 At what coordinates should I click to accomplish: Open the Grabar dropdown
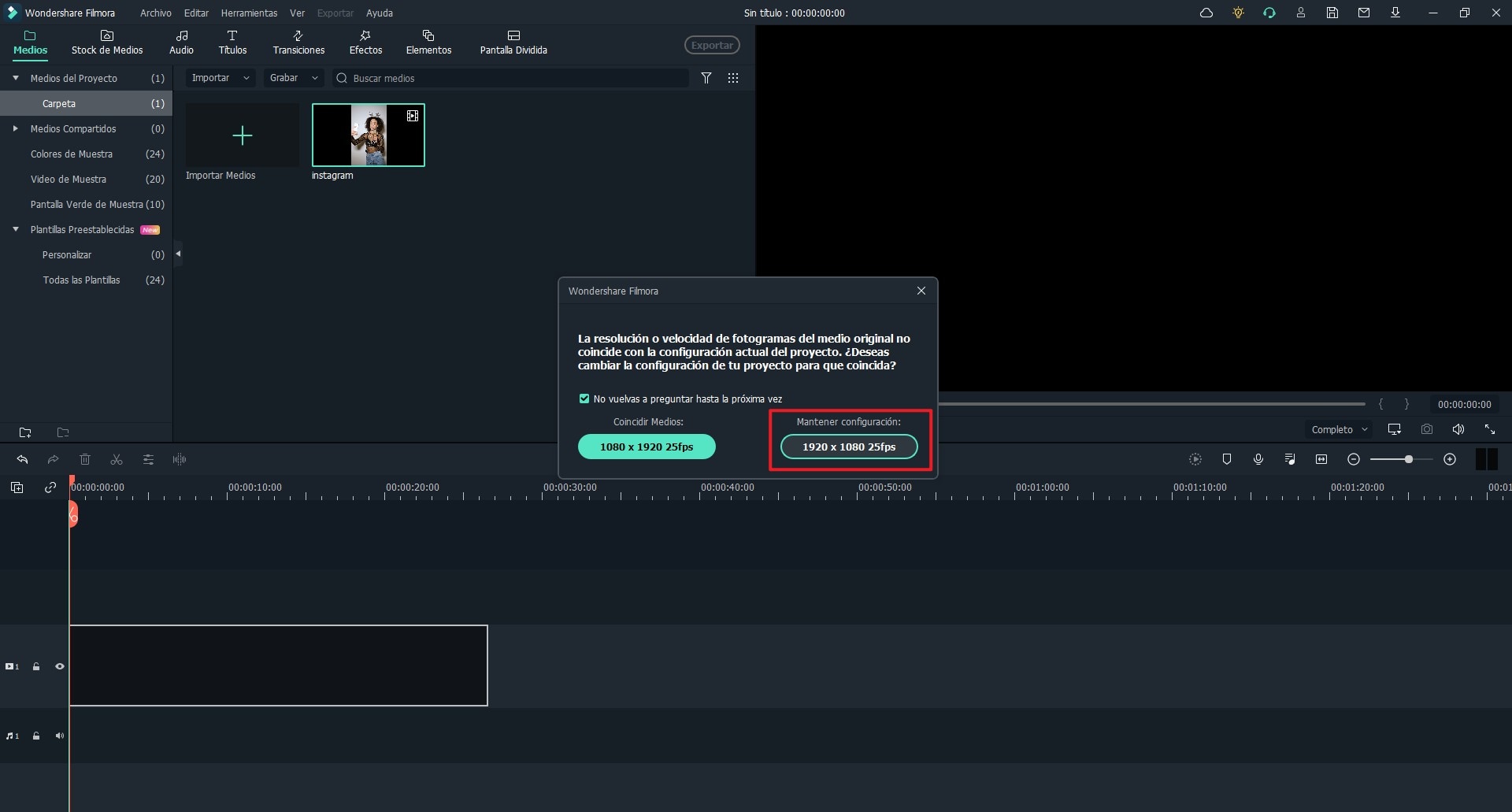click(x=294, y=78)
